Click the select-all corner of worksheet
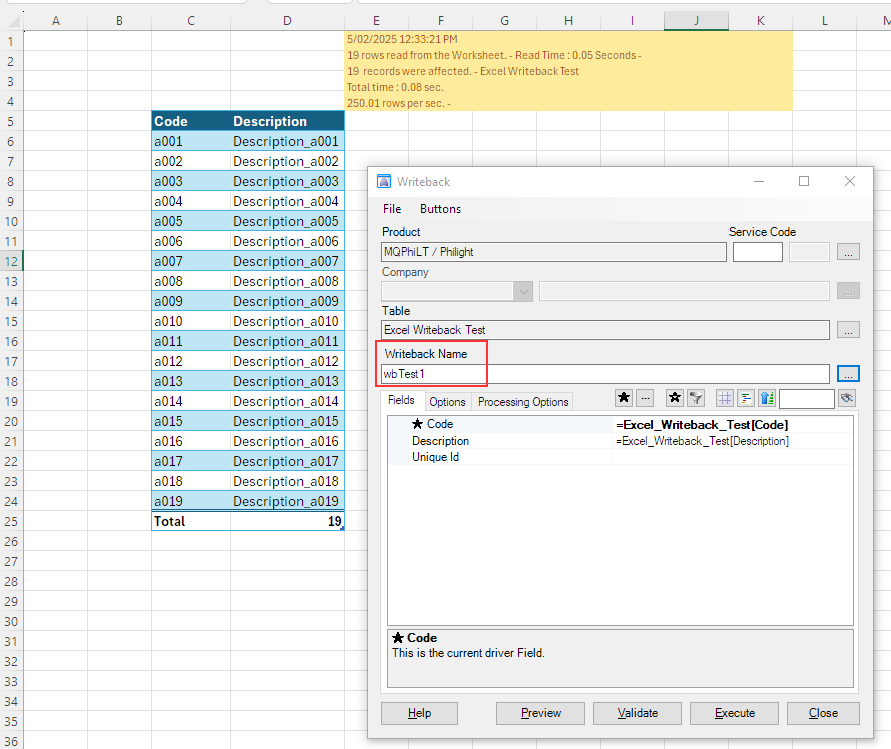Screen dimensions: 891x749 click(x=12, y=21)
